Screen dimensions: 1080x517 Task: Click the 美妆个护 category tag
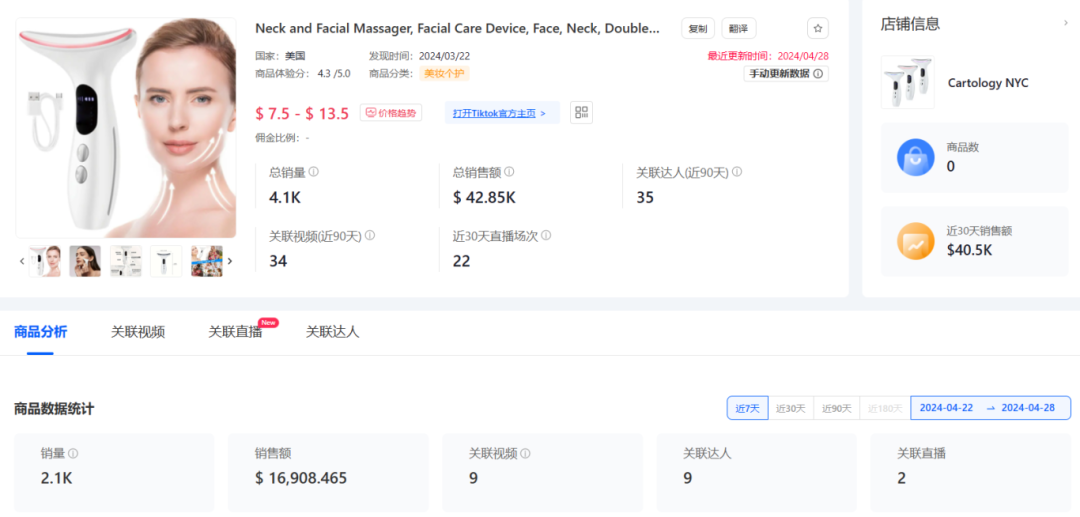click(444, 74)
